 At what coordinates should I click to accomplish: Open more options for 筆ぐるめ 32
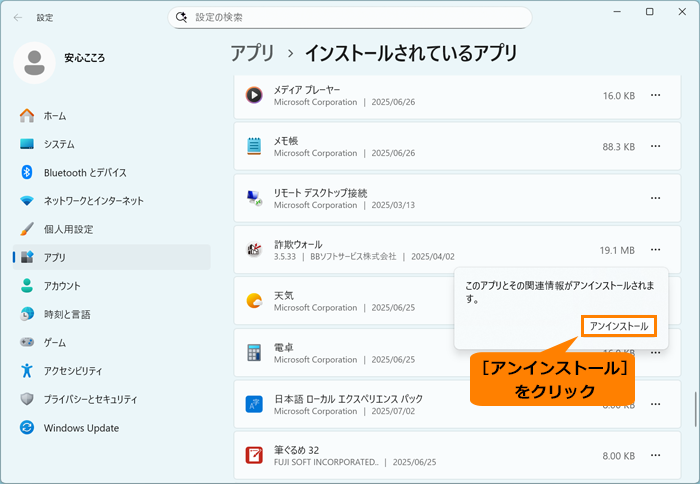655,455
